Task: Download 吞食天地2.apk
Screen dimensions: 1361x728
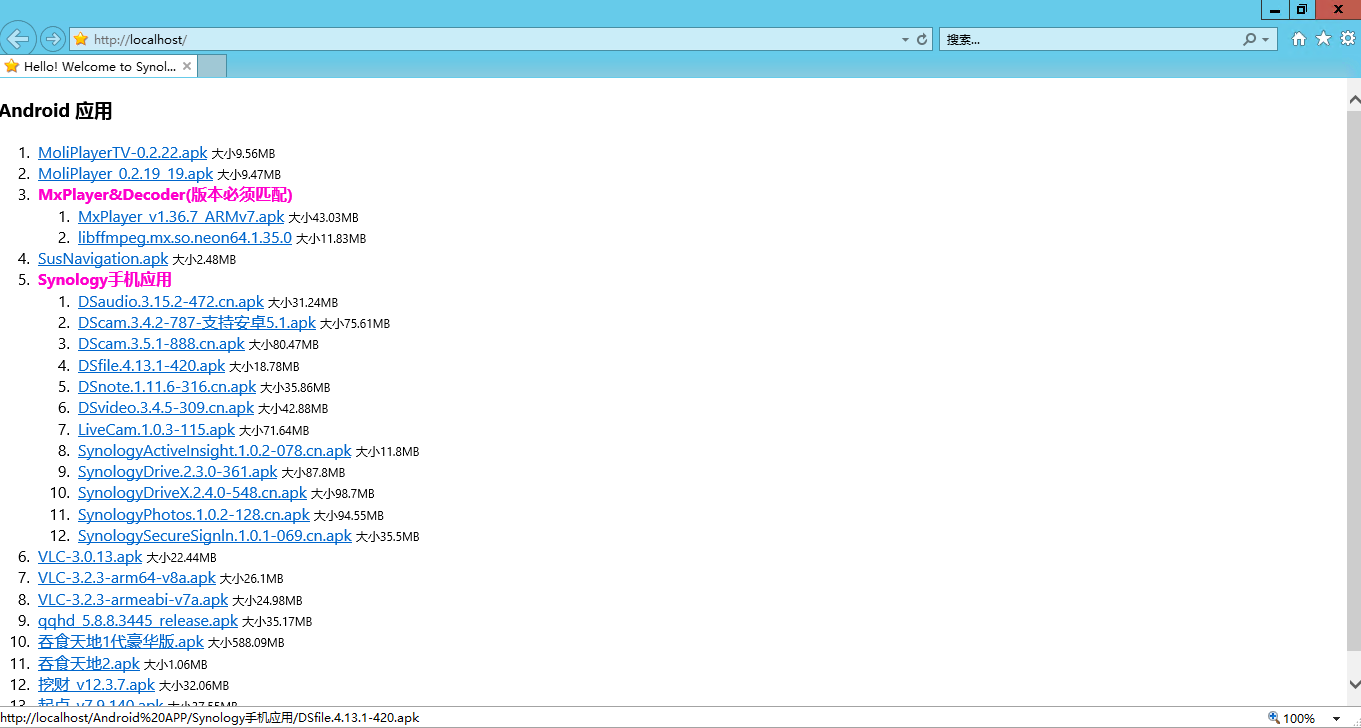Action: pos(89,664)
